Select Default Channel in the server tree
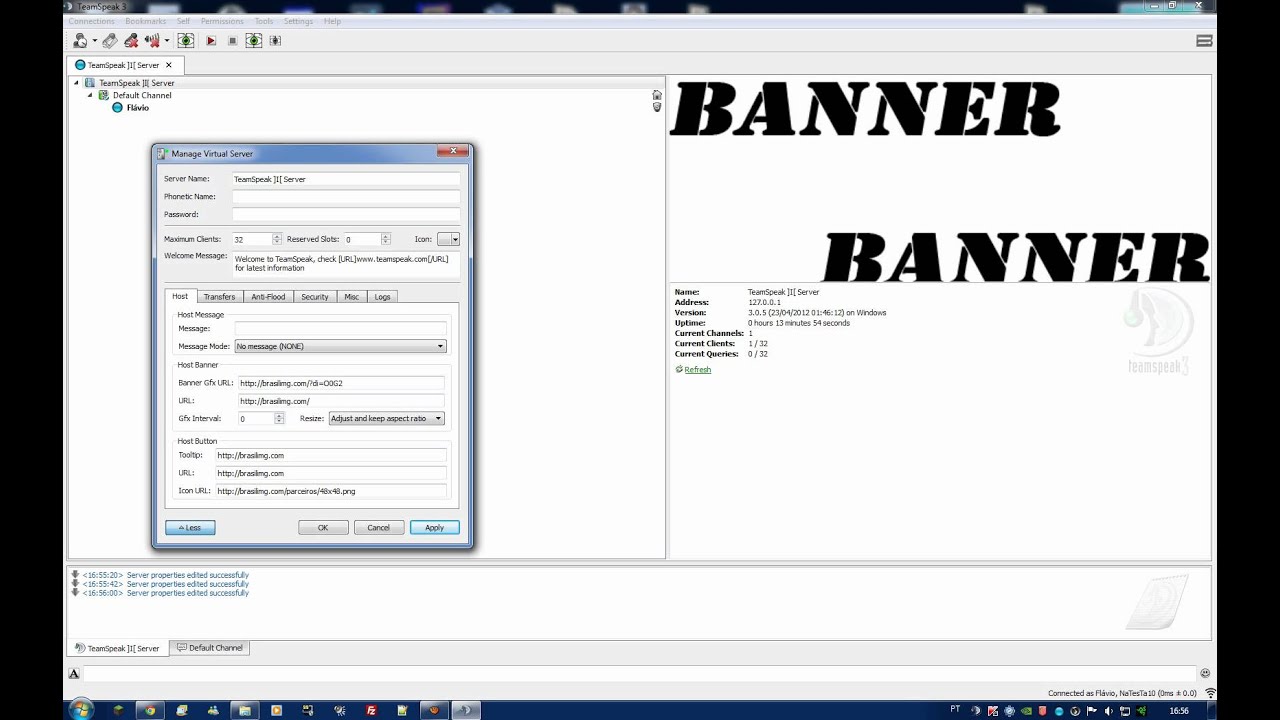The height and width of the screenshot is (720, 1280). (x=142, y=95)
